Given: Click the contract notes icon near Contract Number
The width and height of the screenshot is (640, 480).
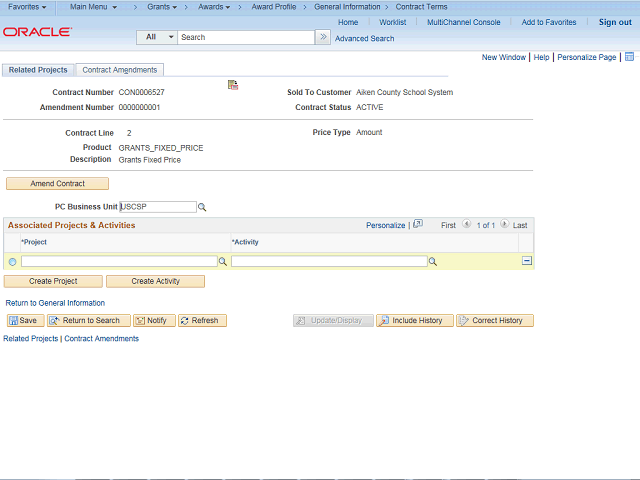Looking at the screenshot, I should 233,85.
